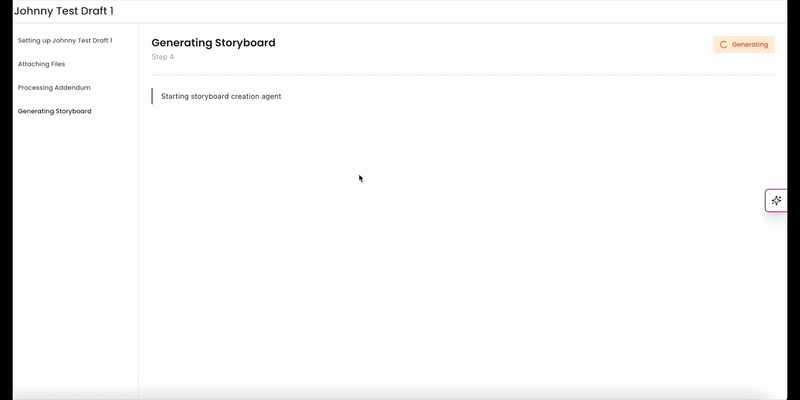Select Setting up Johnny Test Draft 1 step
The width and height of the screenshot is (800, 400).
tap(65, 40)
